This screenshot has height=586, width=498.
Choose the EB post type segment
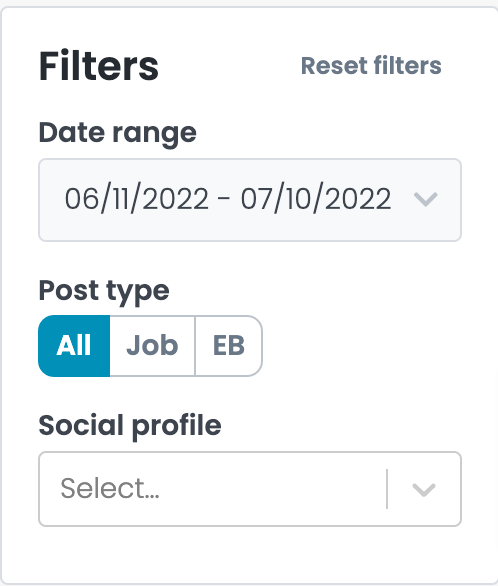(229, 346)
